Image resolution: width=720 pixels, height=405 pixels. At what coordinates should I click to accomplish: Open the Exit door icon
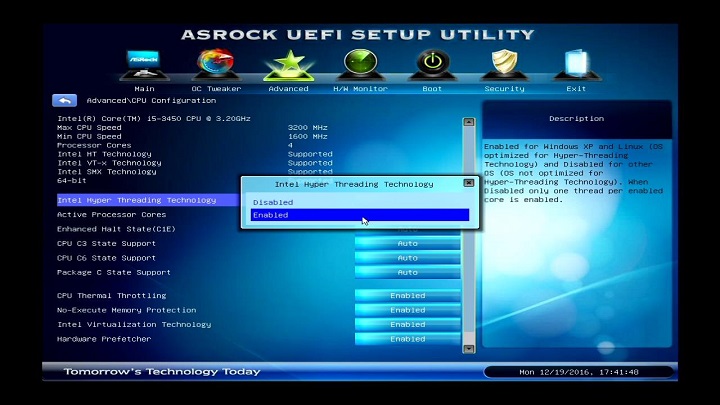point(576,63)
